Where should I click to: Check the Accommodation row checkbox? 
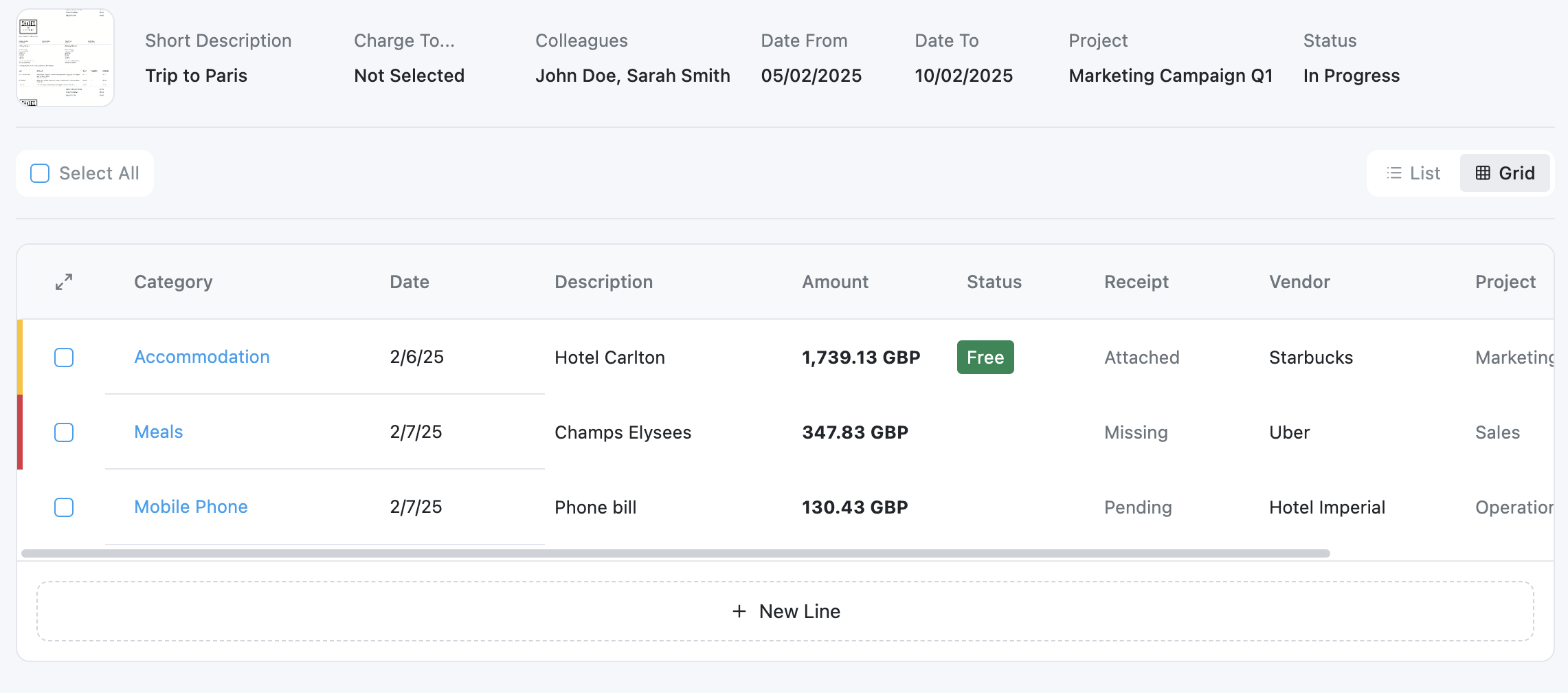coord(64,357)
